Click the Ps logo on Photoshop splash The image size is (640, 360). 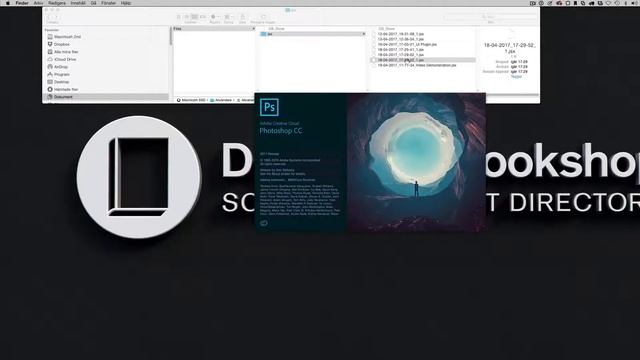click(269, 107)
